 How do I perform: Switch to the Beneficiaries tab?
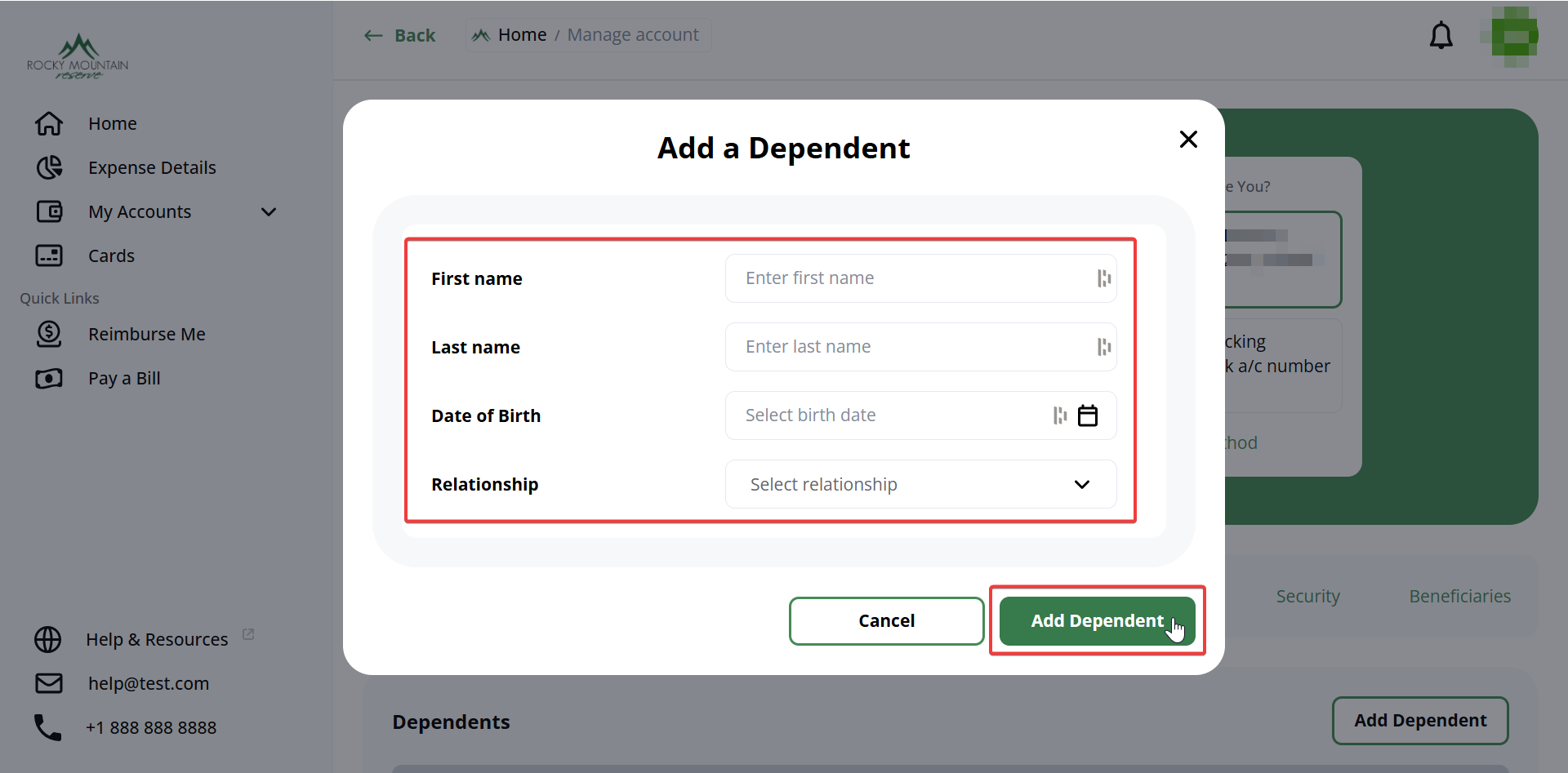coord(1459,597)
